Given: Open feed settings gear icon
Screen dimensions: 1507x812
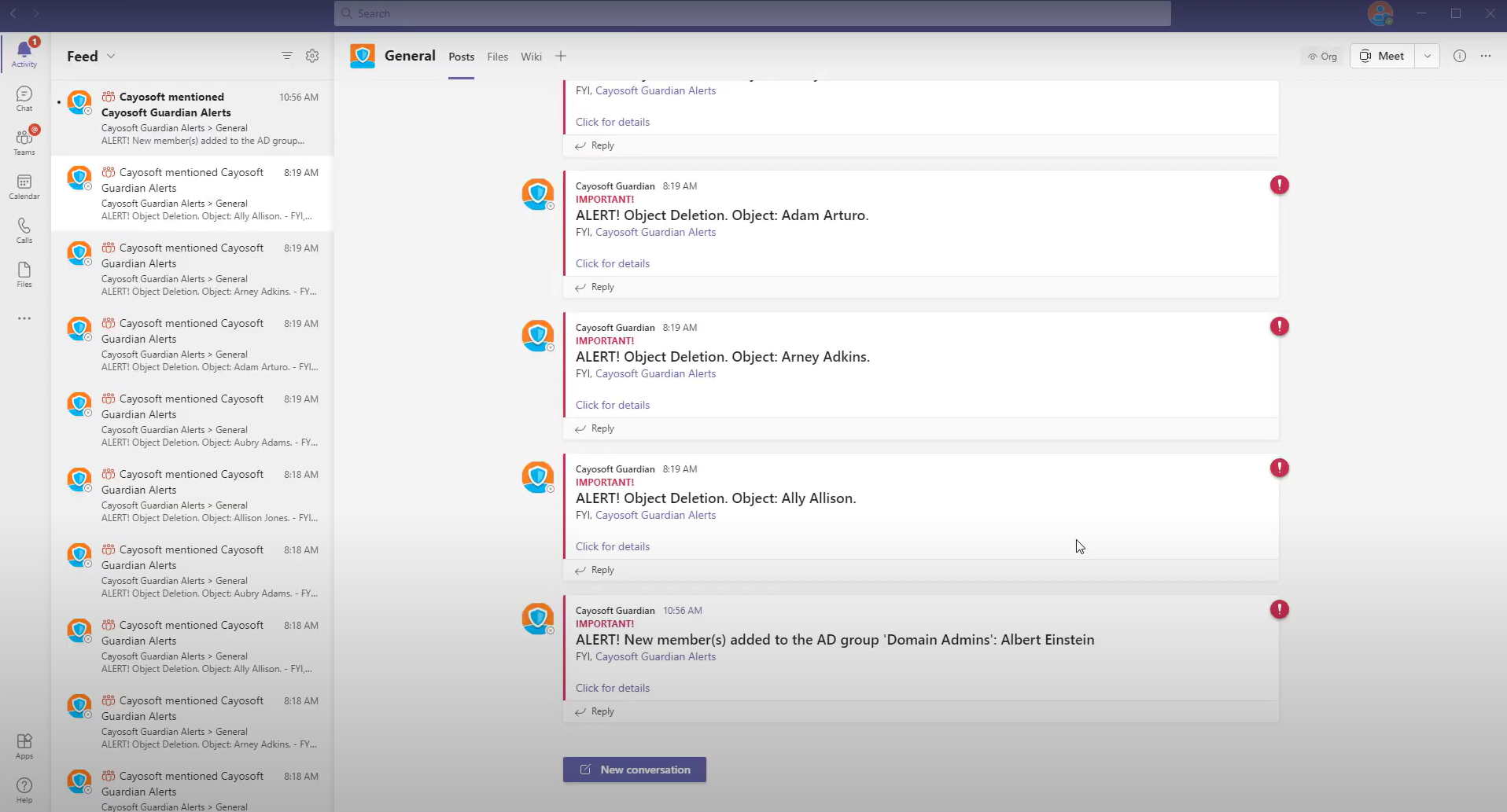Looking at the screenshot, I should point(312,56).
